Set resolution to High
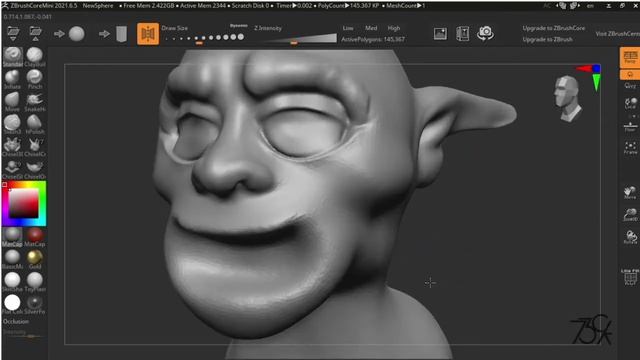The height and width of the screenshot is (360, 640). coord(394,28)
